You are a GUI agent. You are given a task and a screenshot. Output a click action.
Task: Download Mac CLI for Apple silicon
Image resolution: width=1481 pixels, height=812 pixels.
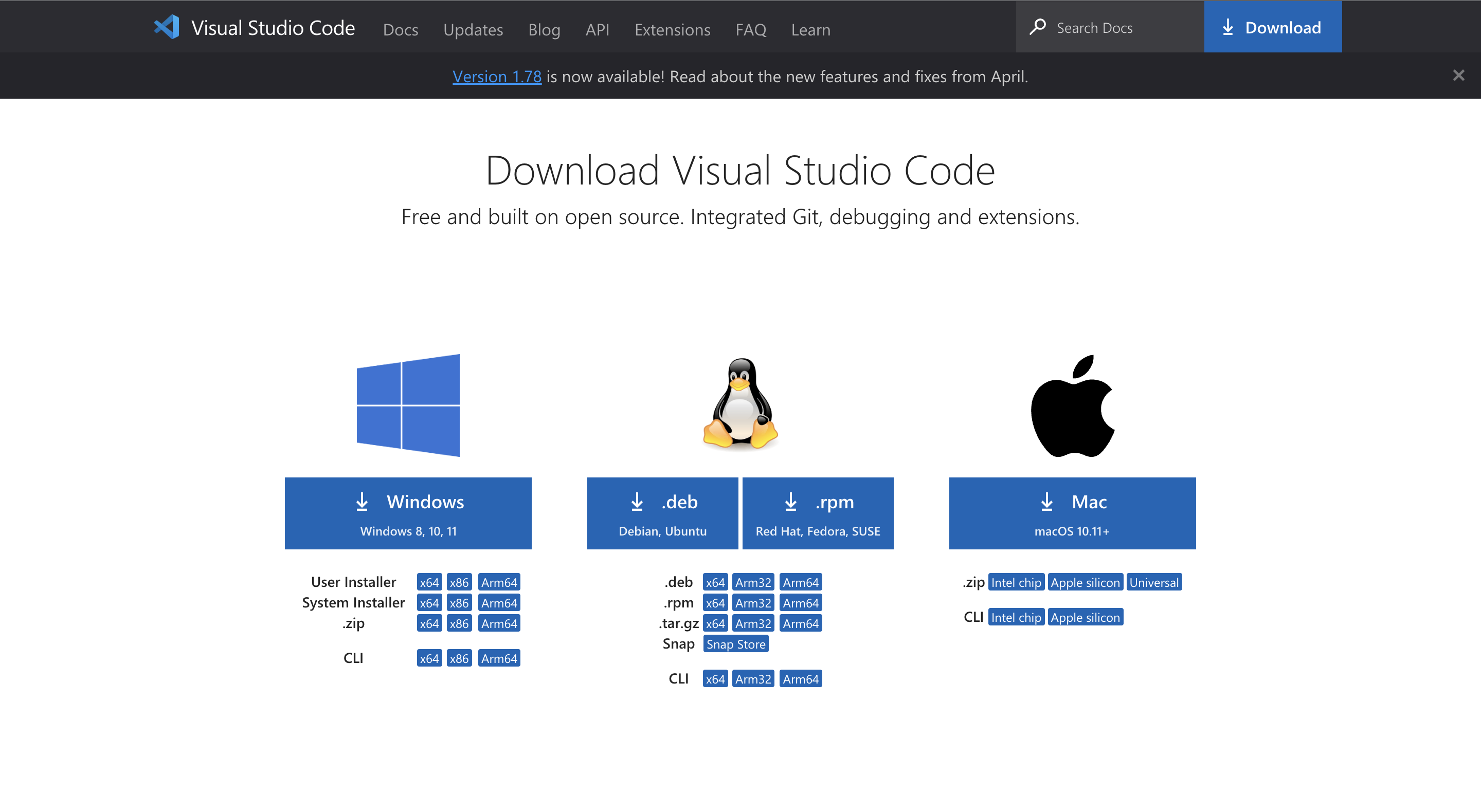click(x=1086, y=617)
